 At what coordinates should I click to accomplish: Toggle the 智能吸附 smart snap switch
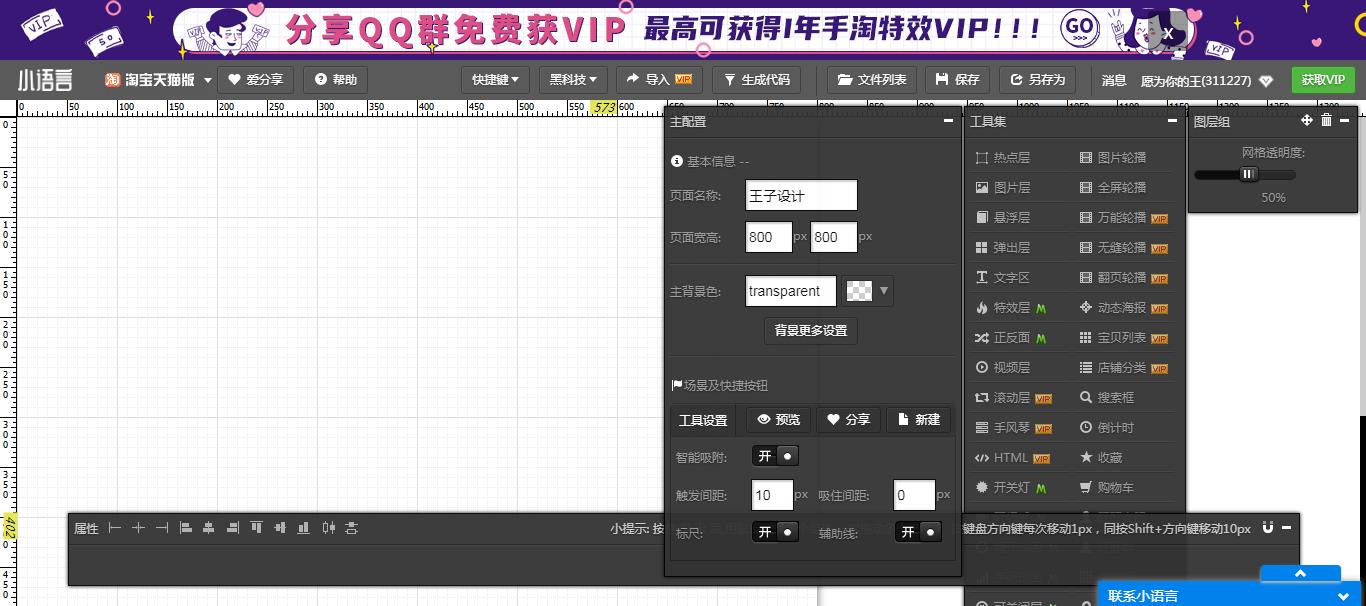(x=775, y=456)
